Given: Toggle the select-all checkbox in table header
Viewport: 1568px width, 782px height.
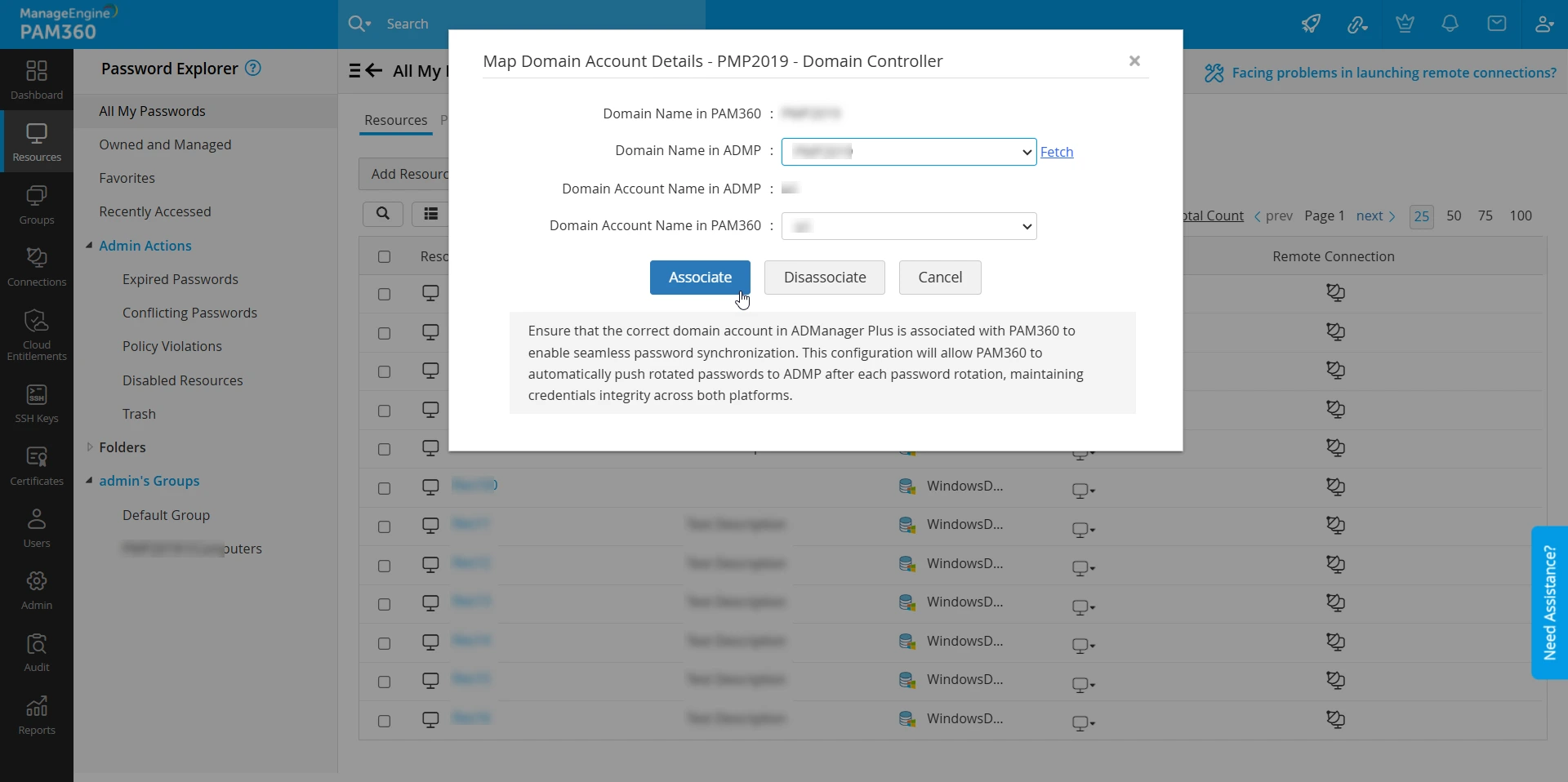Looking at the screenshot, I should [385, 257].
